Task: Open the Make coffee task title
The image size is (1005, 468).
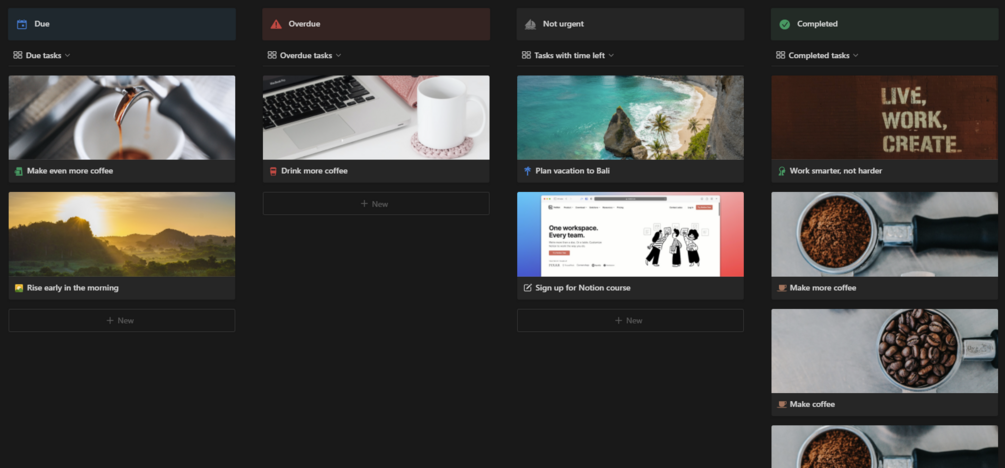Action: click(812, 405)
